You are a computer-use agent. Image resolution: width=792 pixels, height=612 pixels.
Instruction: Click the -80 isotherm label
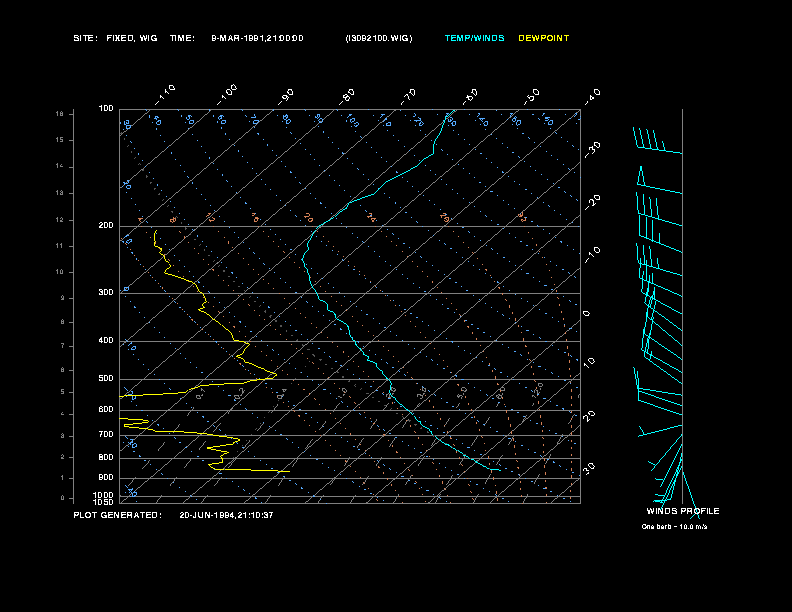coord(347,97)
